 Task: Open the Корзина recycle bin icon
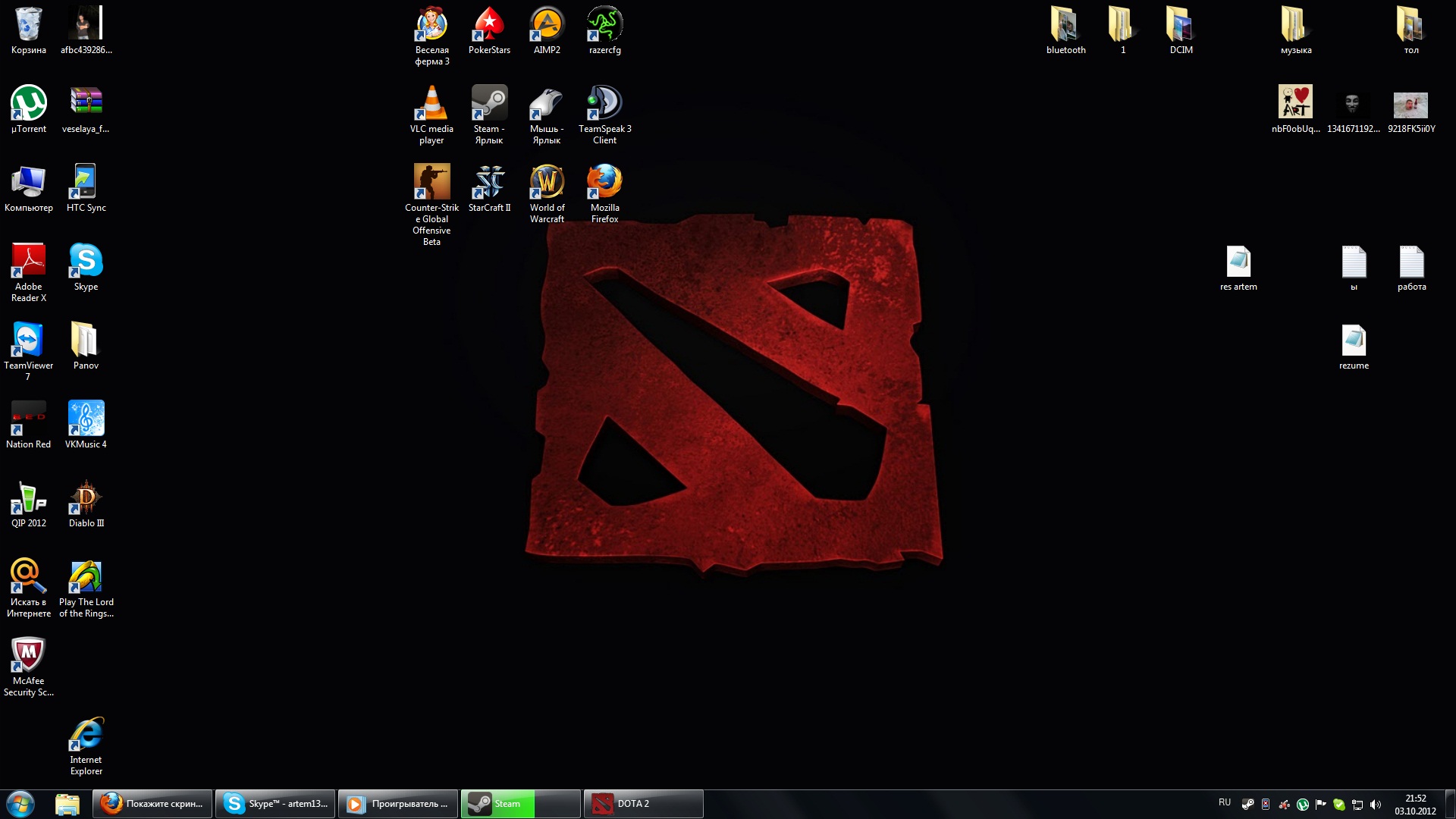(29, 30)
